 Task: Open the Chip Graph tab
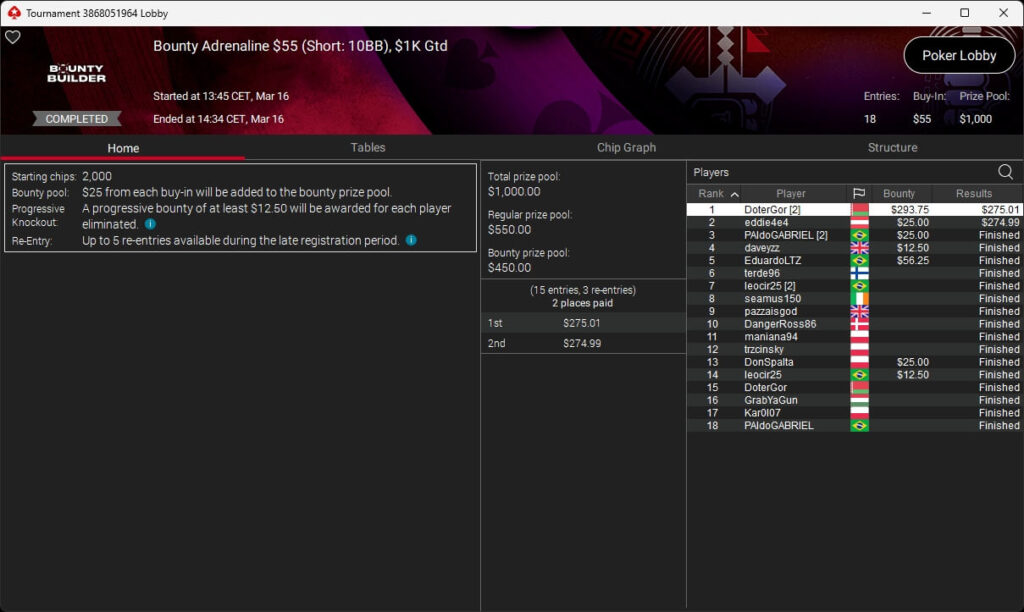tap(626, 148)
